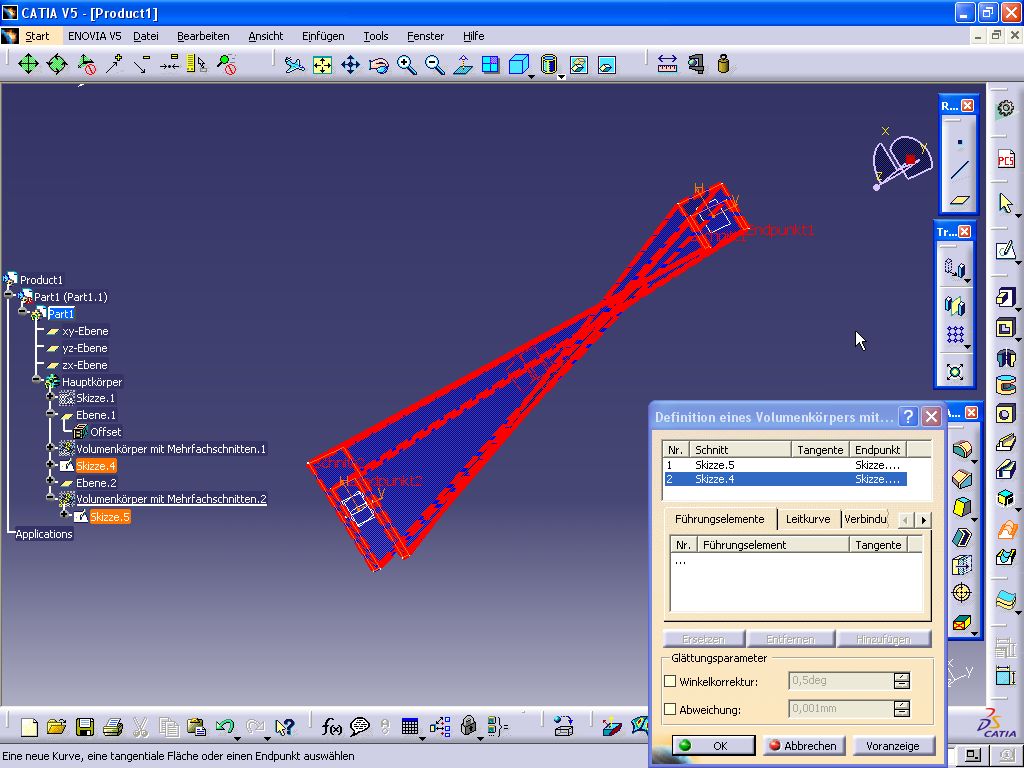Switch to the Führungselemente tab
This screenshot has width=1024, height=768.
point(720,519)
